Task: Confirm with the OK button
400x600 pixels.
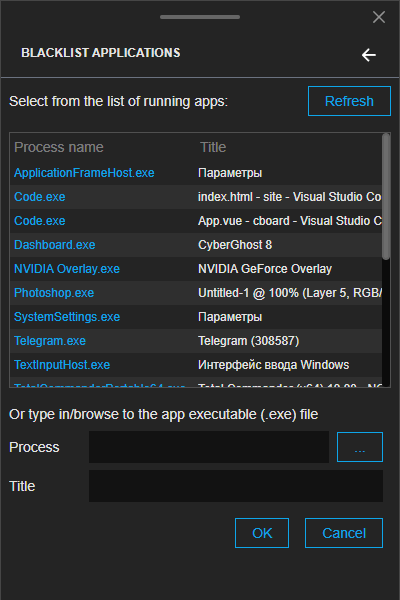Action: point(262,533)
